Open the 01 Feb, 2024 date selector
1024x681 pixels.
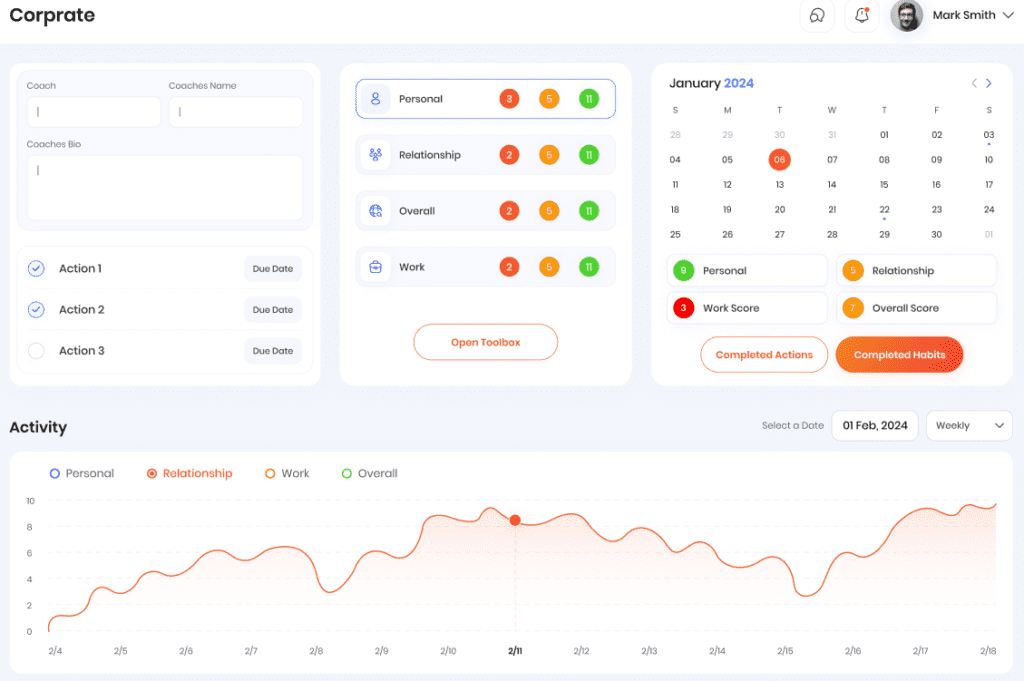point(875,426)
